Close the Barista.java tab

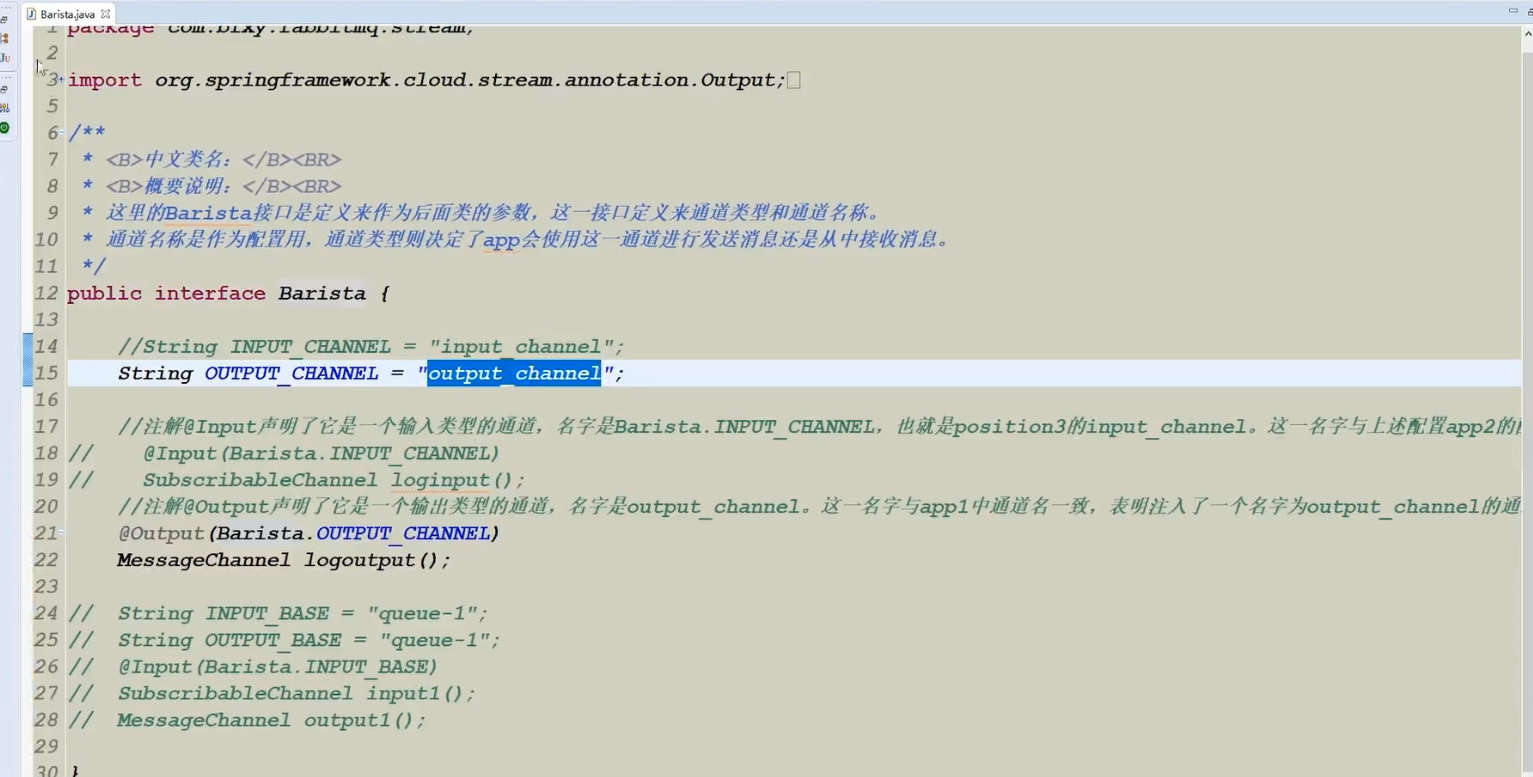coord(106,14)
